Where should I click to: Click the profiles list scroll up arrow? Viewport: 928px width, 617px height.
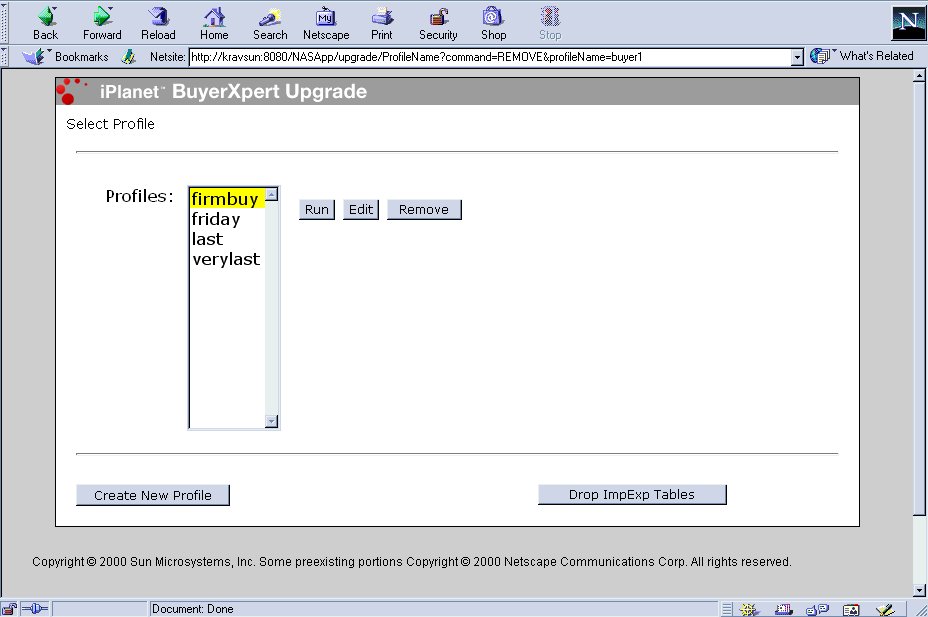272,194
